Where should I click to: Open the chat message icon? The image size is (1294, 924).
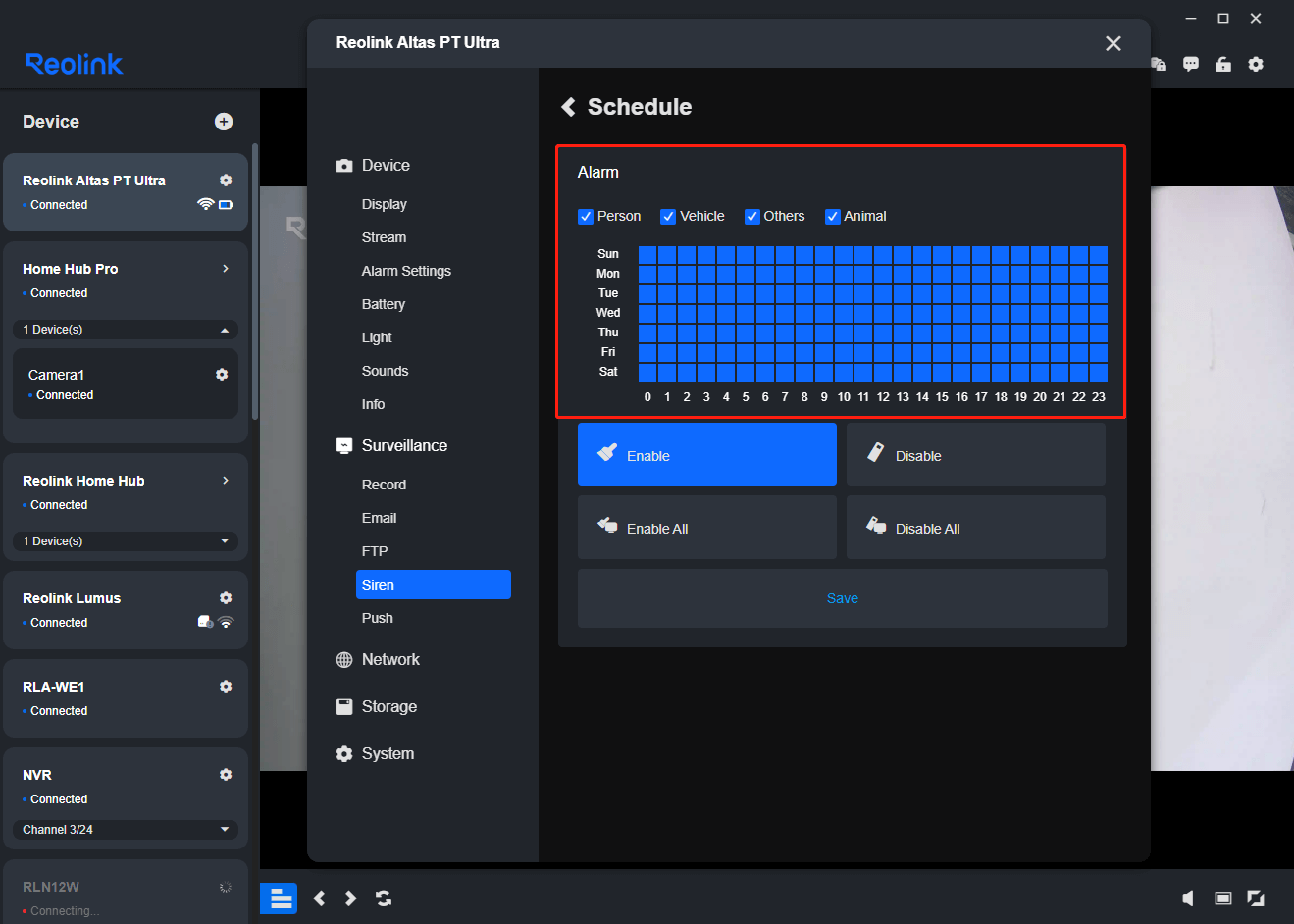tap(1191, 64)
